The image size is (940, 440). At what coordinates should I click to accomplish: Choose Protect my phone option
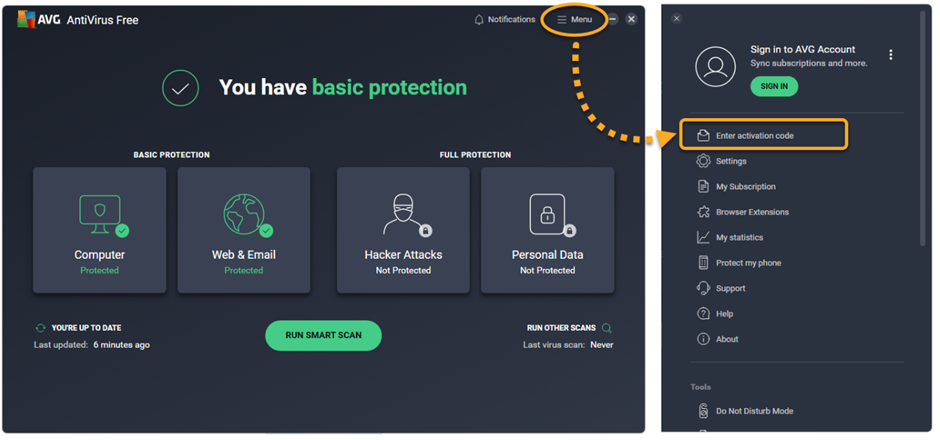pyautogui.click(x=748, y=263)
